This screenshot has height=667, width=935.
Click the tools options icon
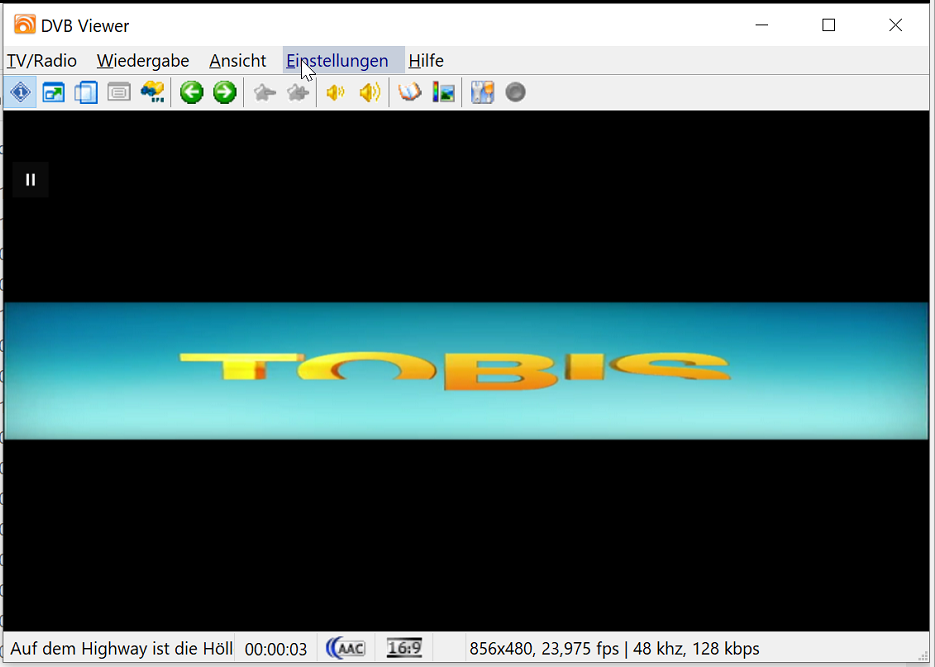pos(482,93)
